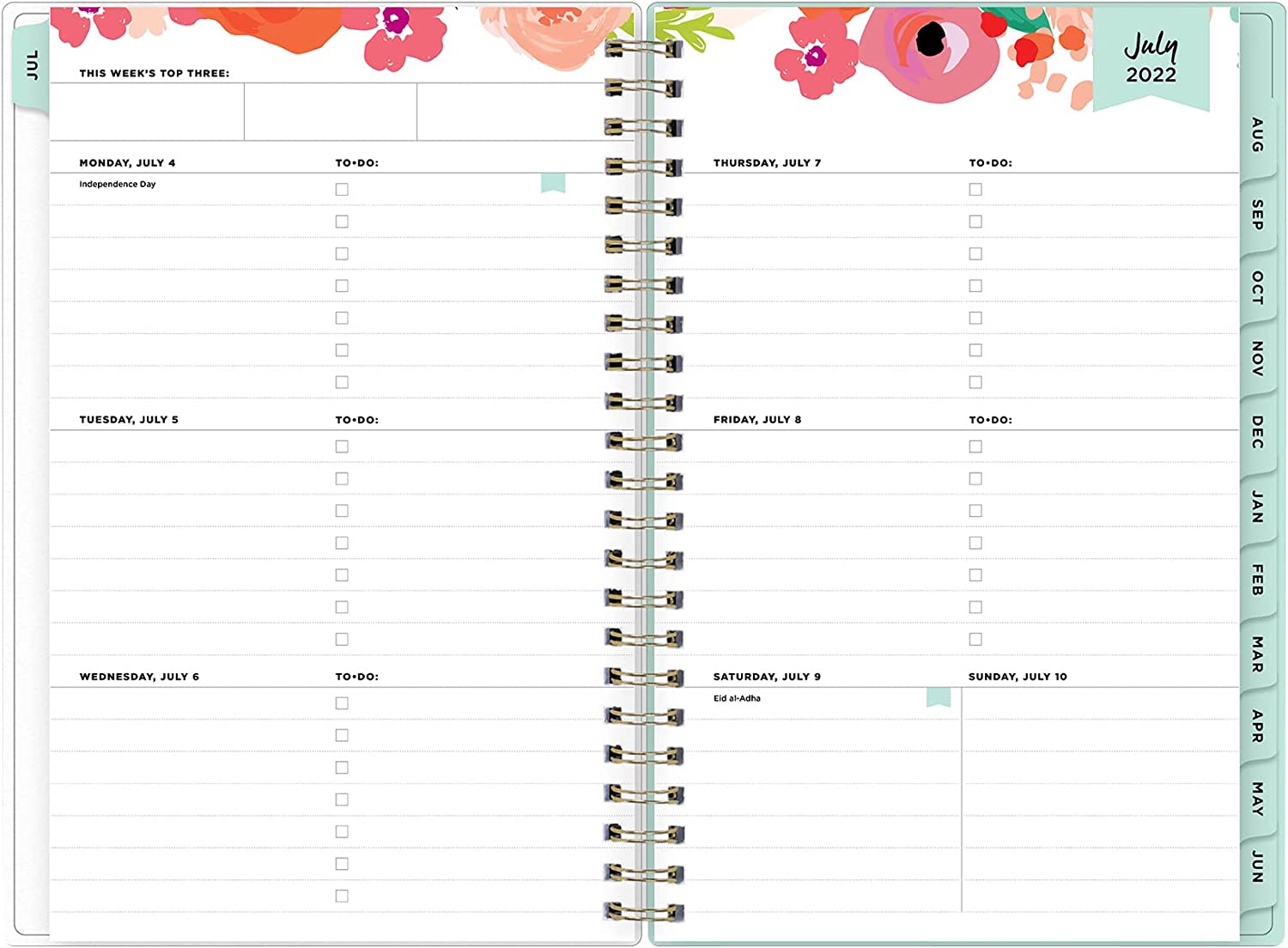
Task: Click the 'SATURDAY, JULY 9' heading
Action: click(767, 677)
